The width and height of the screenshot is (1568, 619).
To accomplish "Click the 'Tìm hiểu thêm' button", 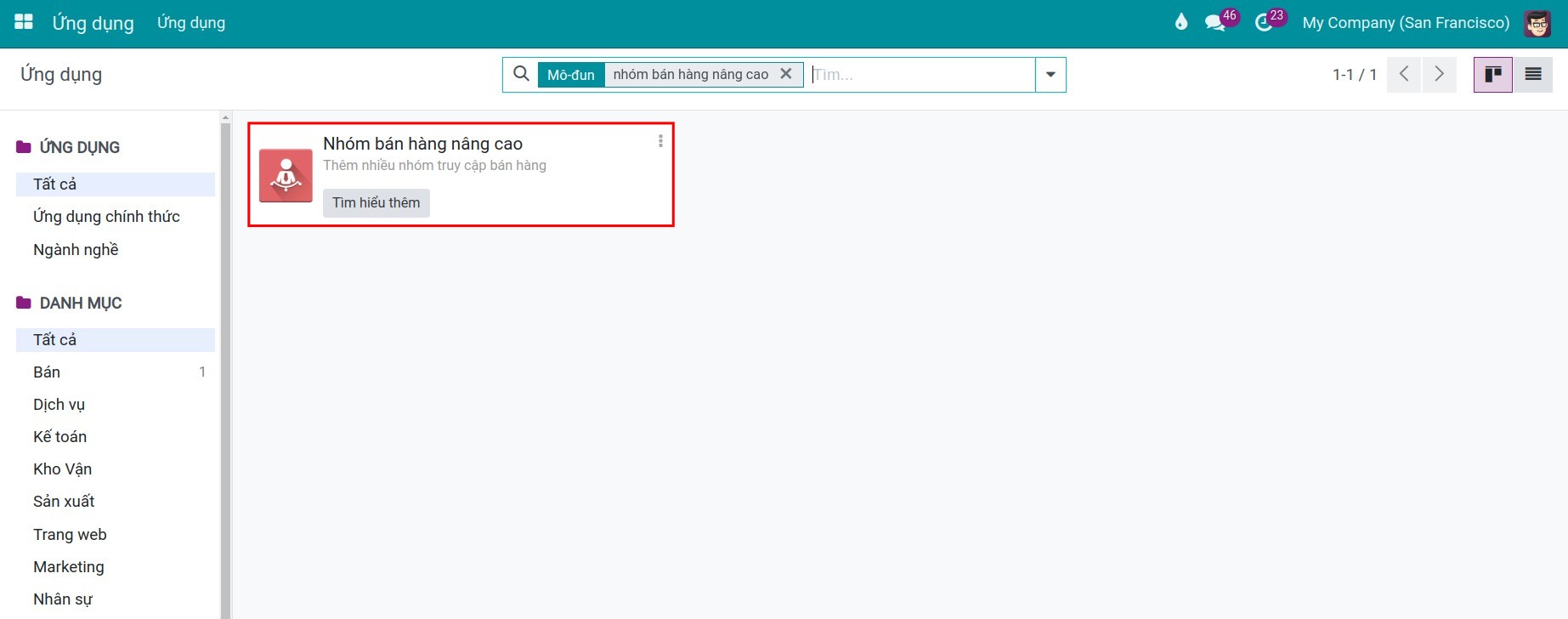I will (376, 202).
